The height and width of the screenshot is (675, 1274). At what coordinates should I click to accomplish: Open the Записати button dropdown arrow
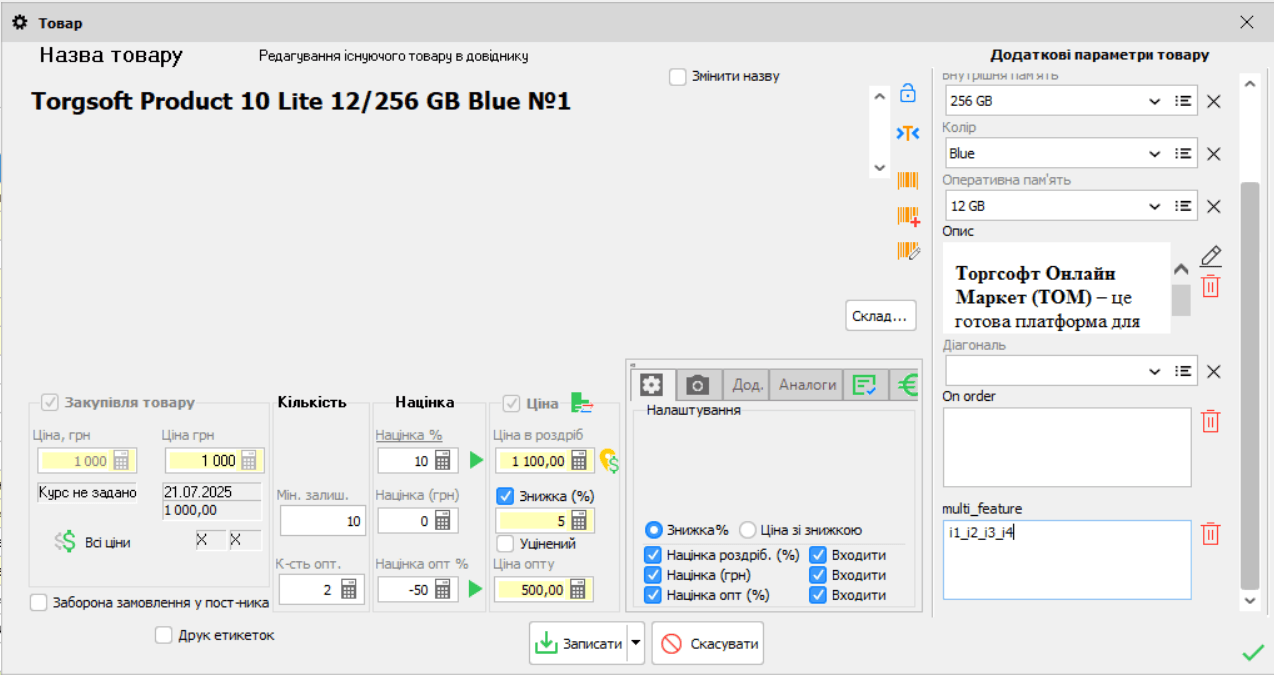636,644
